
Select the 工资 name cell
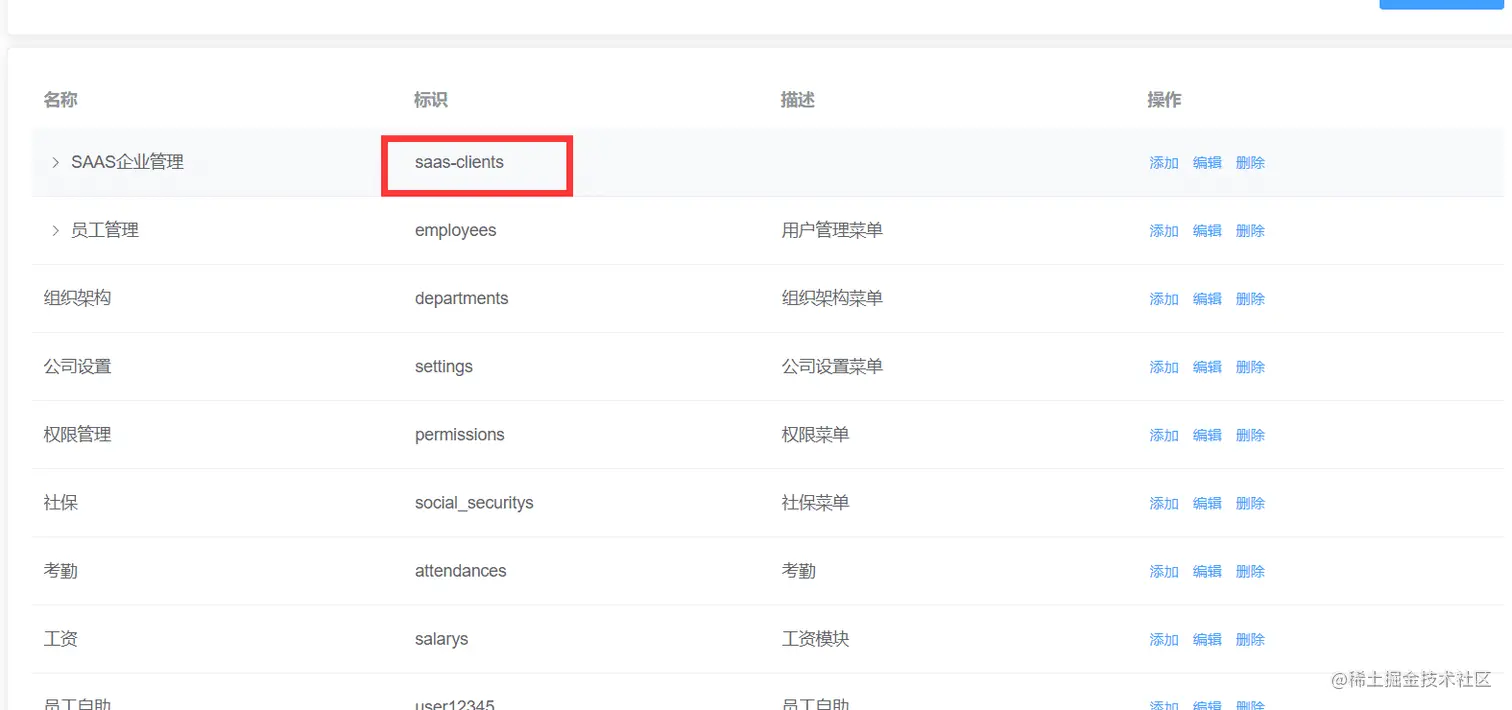tap(61, 638)
